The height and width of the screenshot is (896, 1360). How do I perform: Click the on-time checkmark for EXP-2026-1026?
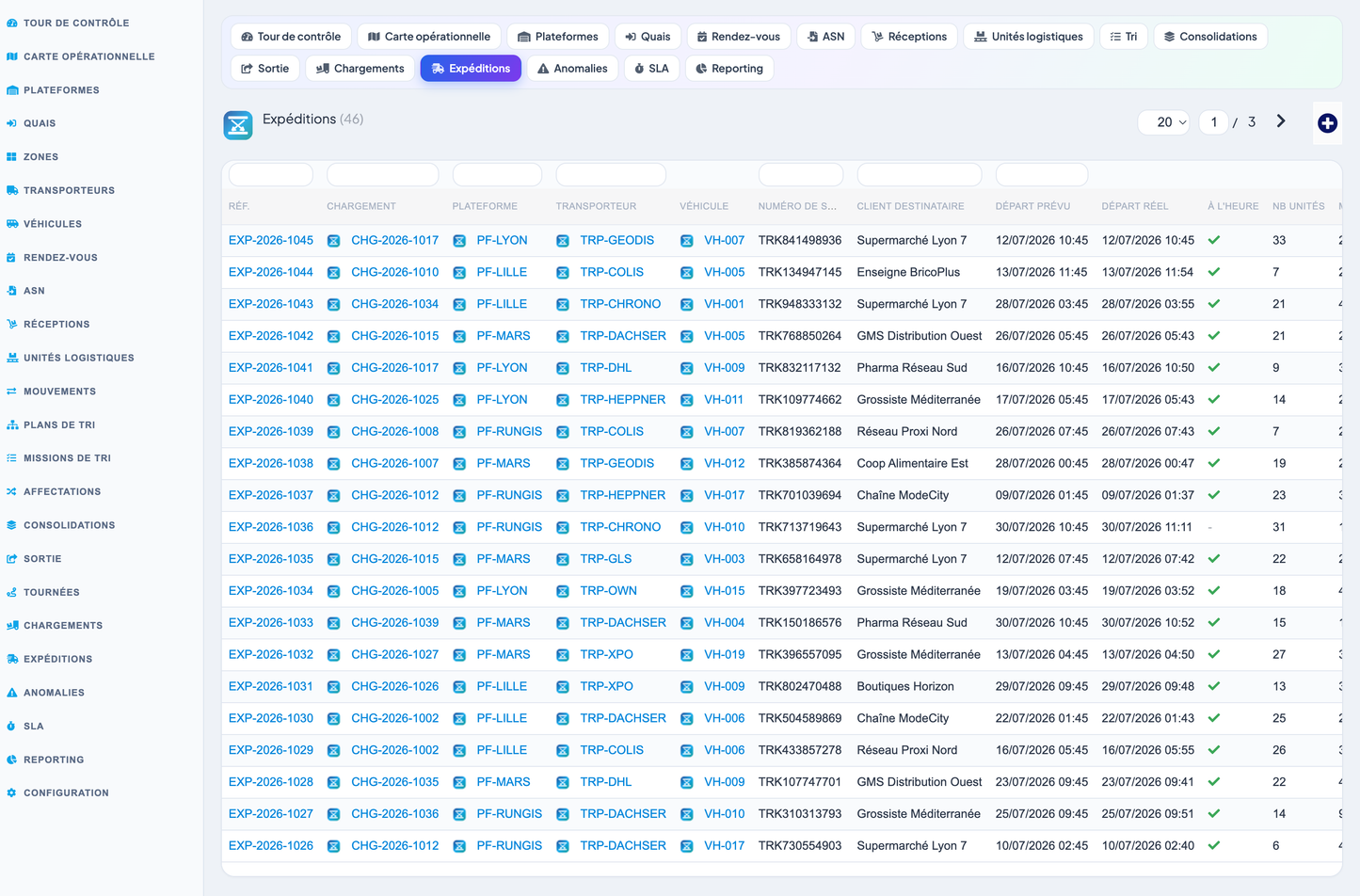point(1214,845)
